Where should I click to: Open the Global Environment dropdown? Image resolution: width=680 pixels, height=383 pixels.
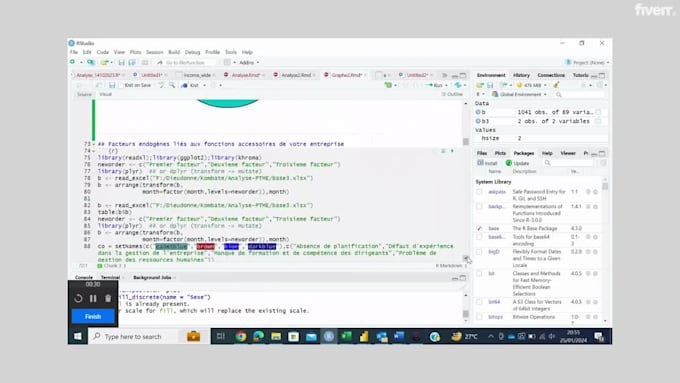[520, 94]
